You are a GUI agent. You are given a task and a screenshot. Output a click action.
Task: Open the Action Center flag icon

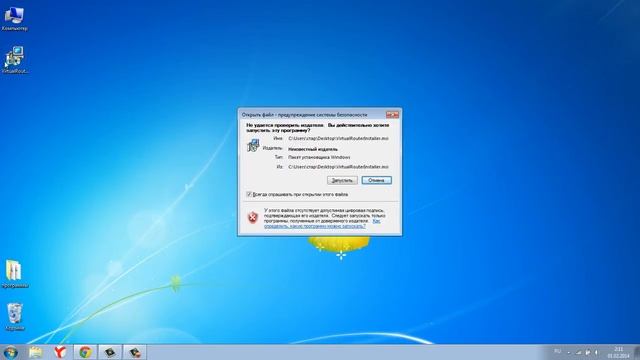tap(588, 352)
